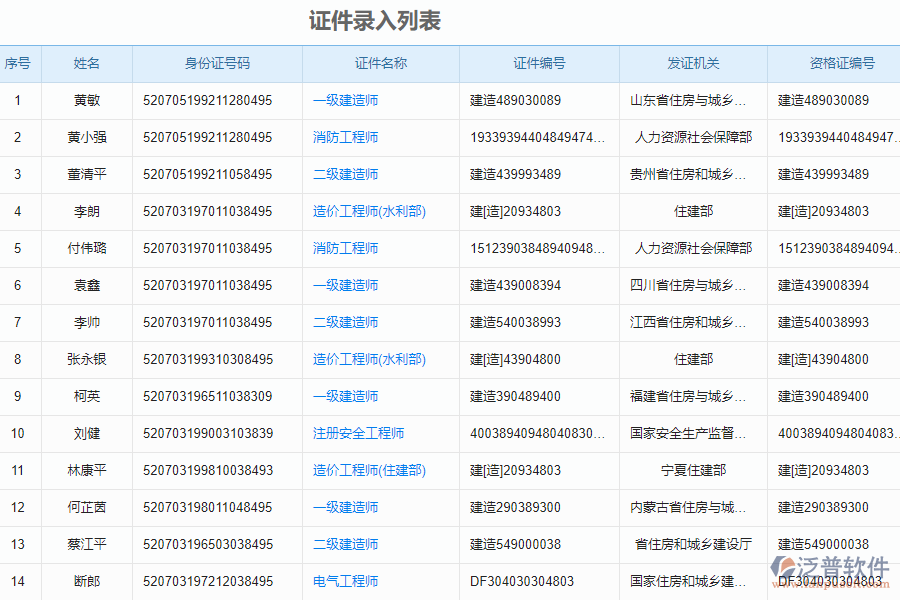The image size is (900, 600).
Task: Open 何正茵's 一级建造师 certificate link
Action: point(345,507)
